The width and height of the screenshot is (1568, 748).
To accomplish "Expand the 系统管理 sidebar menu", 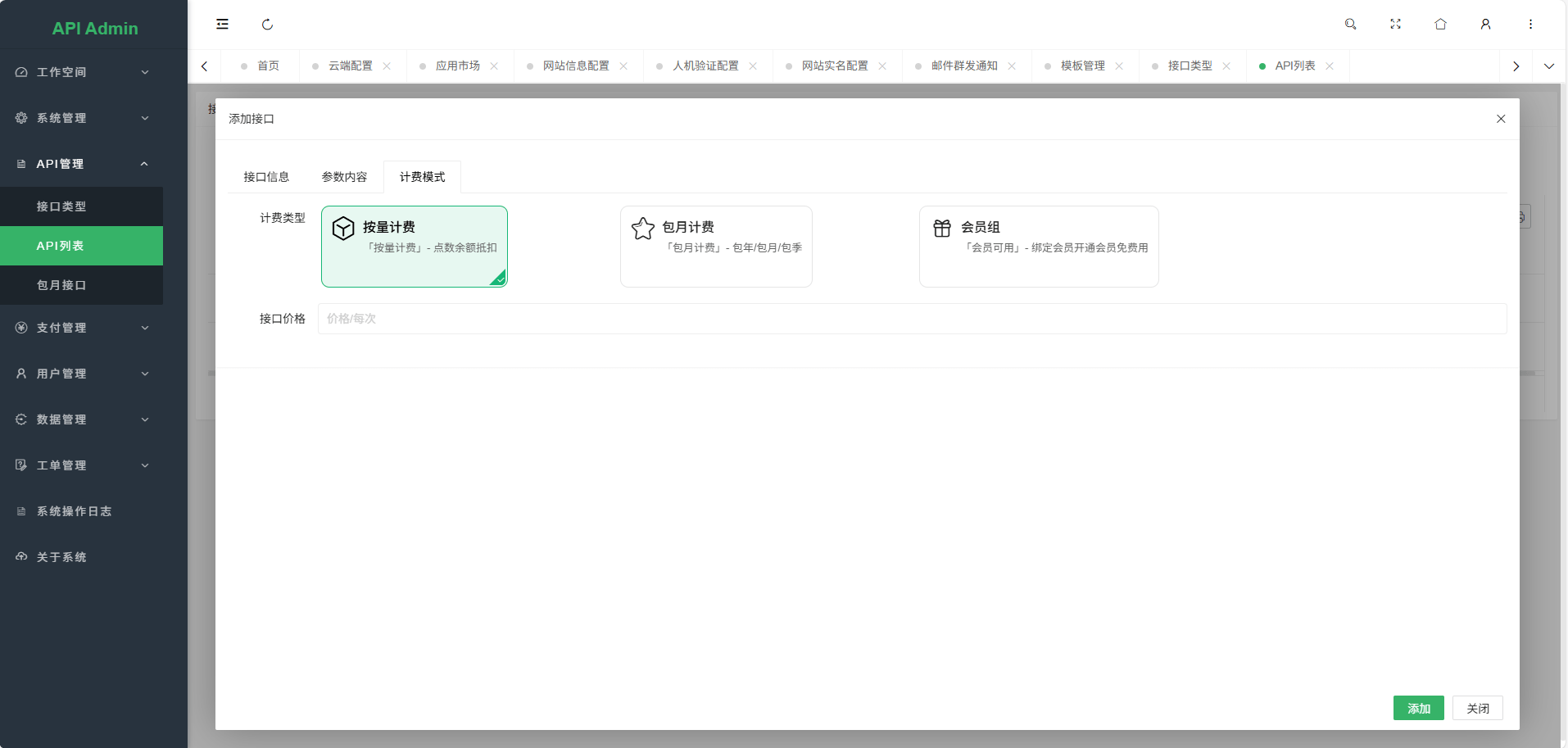I will pos(82,117).
